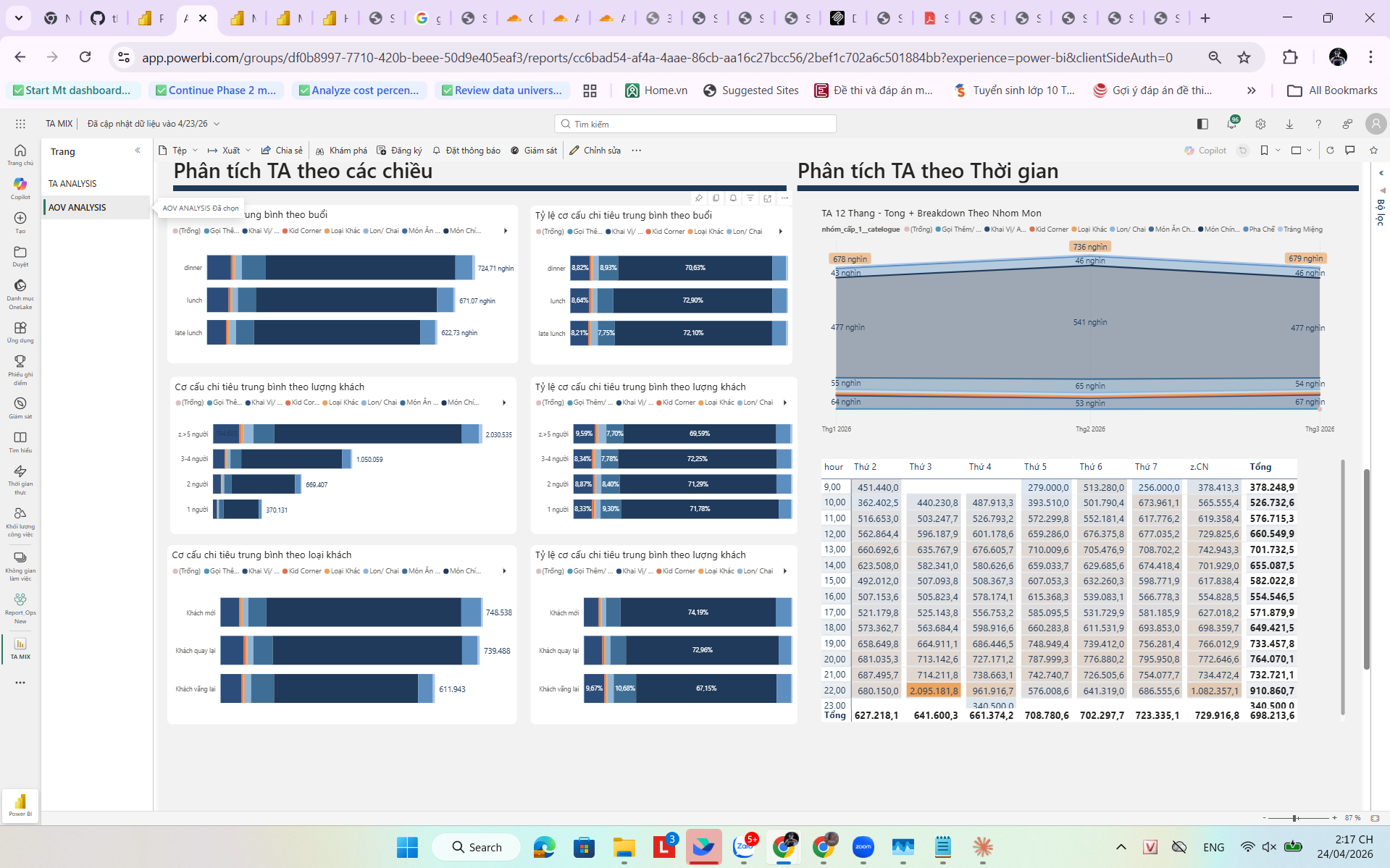This screenshot has width=1390, height=868.
Task: Open comments using the speech bubble icon
Action: click(x=1350, y=150)
